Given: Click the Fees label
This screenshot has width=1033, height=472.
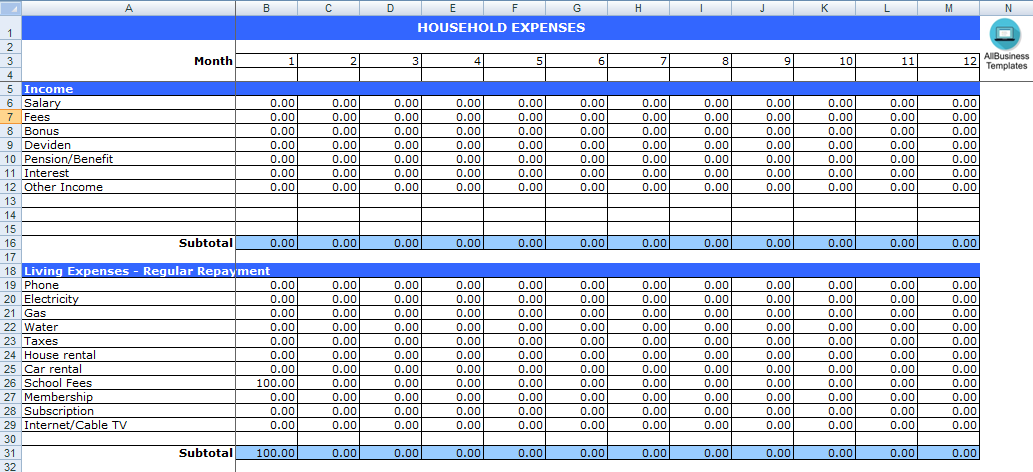Looking at the screenshot, I should [37, 117].
